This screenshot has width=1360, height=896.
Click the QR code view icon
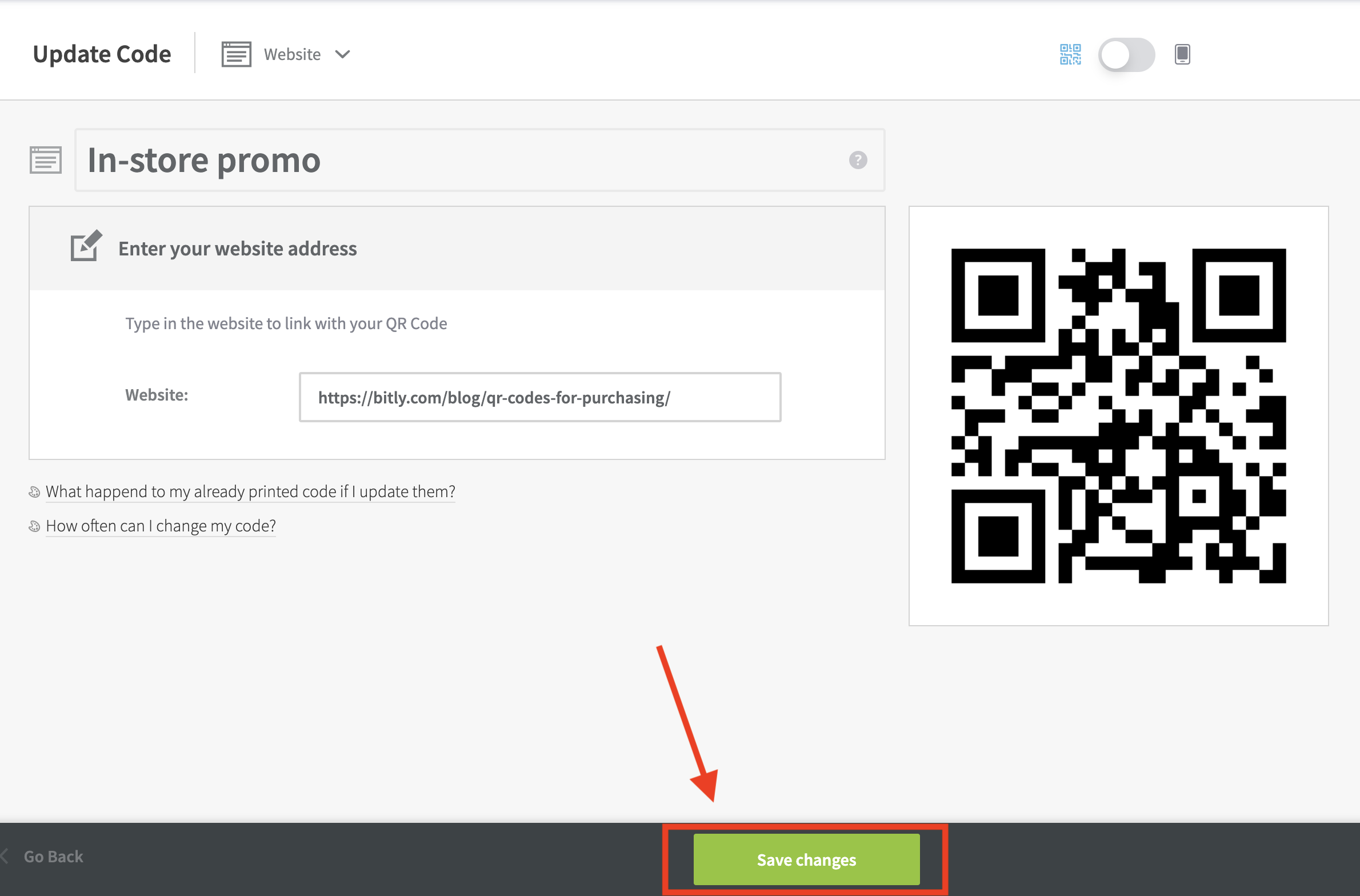1070,54
